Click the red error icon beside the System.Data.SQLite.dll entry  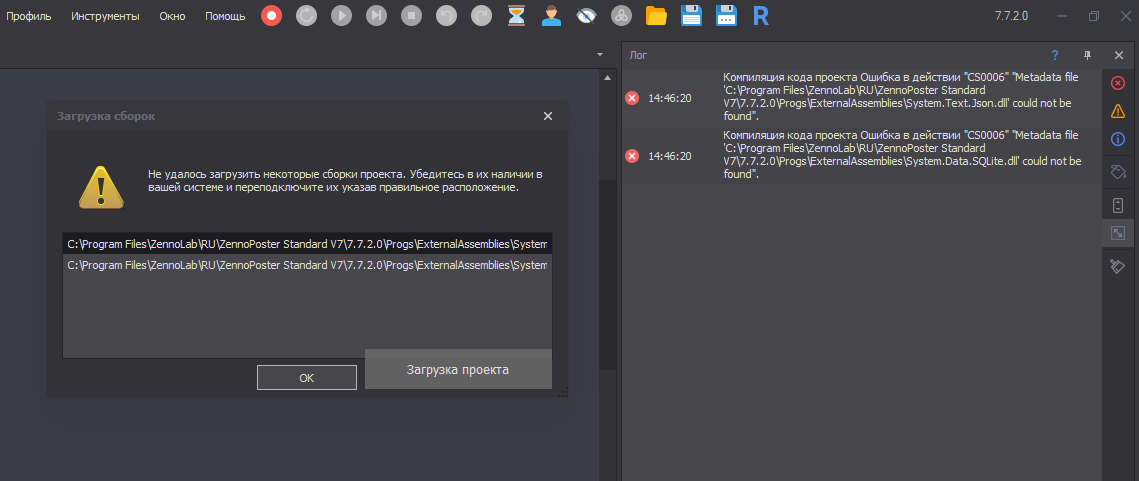632,156
